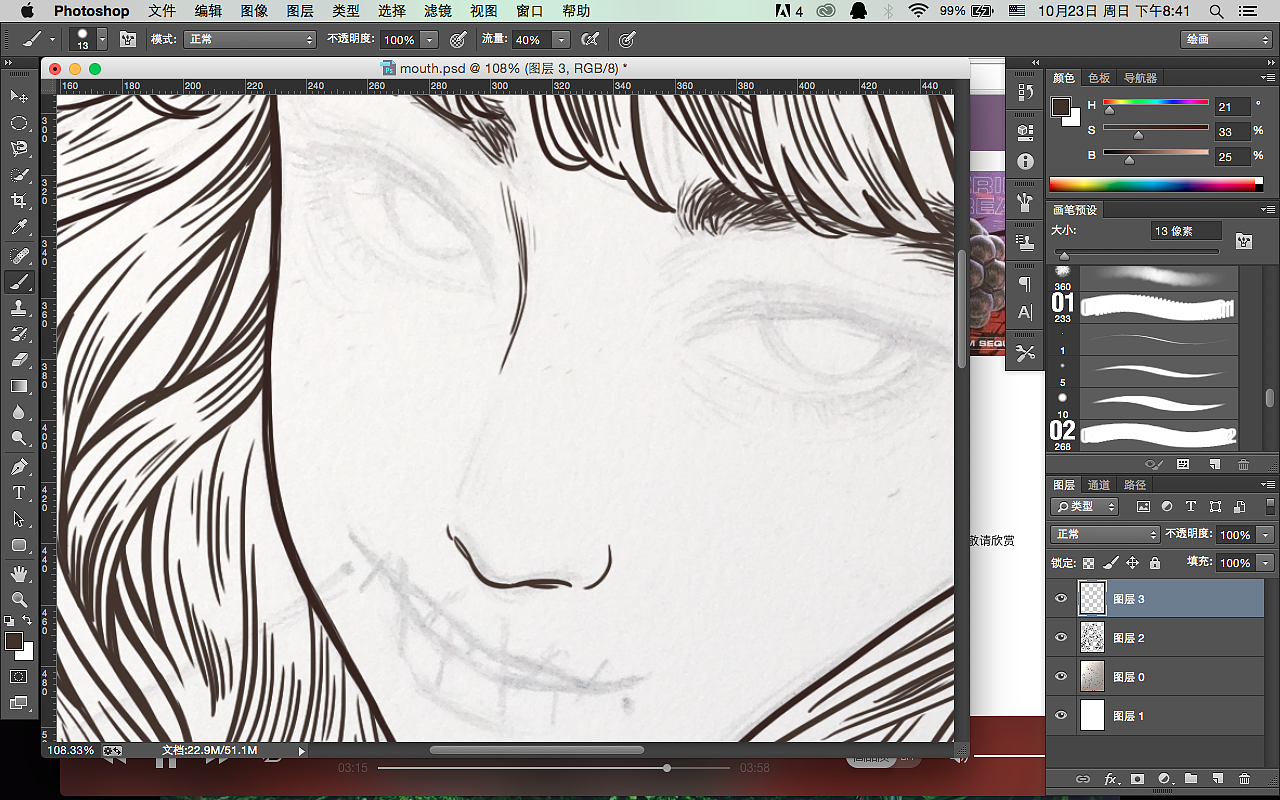Click the 图层 1 layer name
The image size is (1280, 800).
point(1129,716)
